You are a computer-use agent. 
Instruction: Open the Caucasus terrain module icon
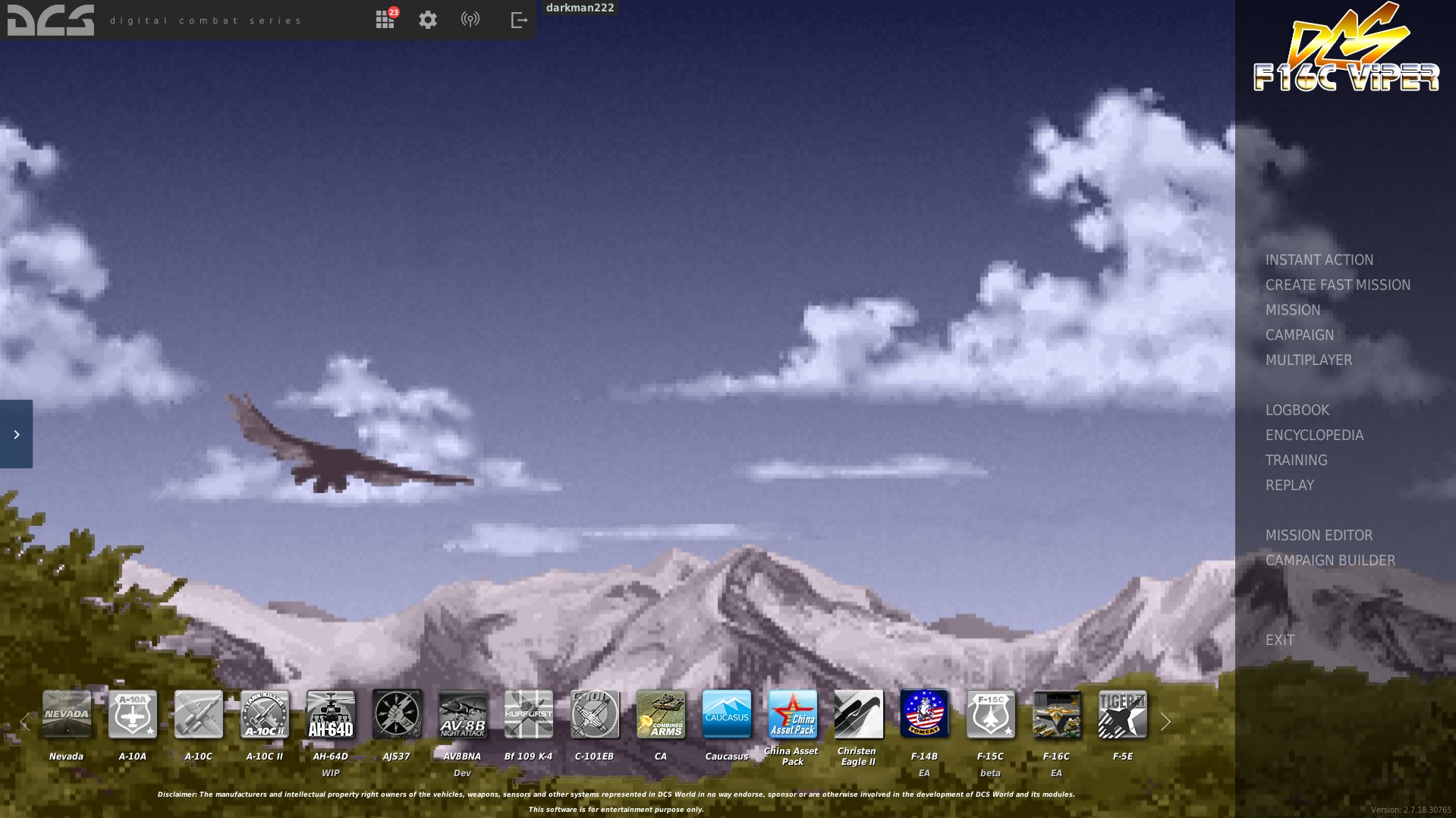point(726,714)
